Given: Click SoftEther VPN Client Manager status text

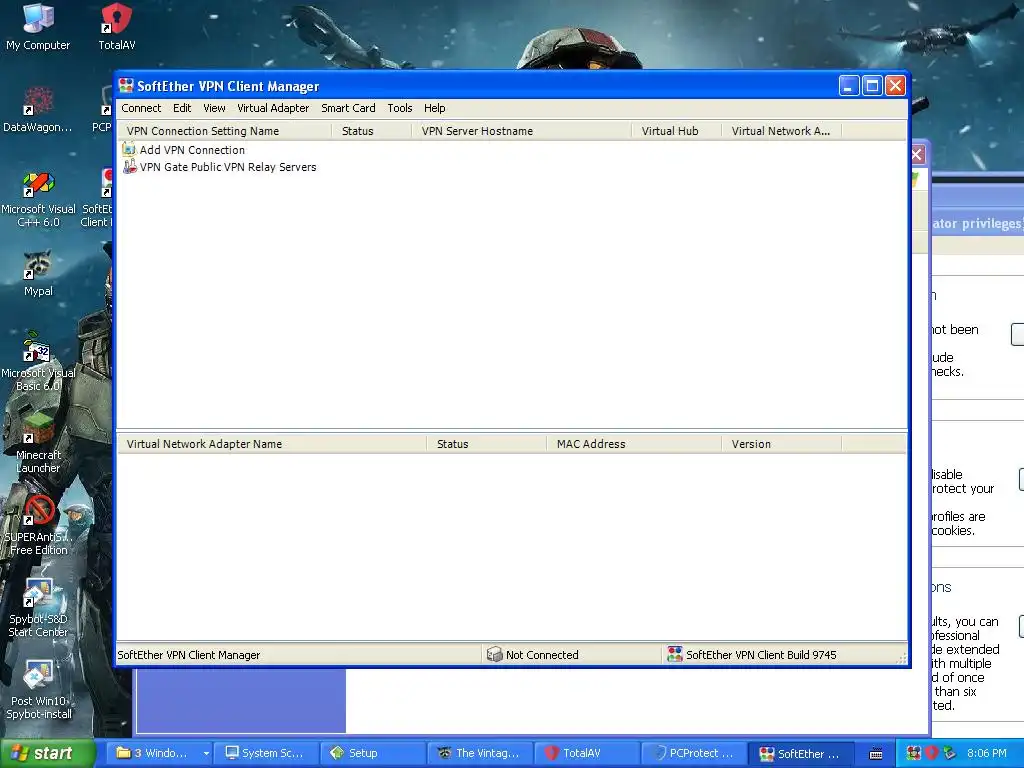Looking at the screenshot, I should [x=189, y=655].
